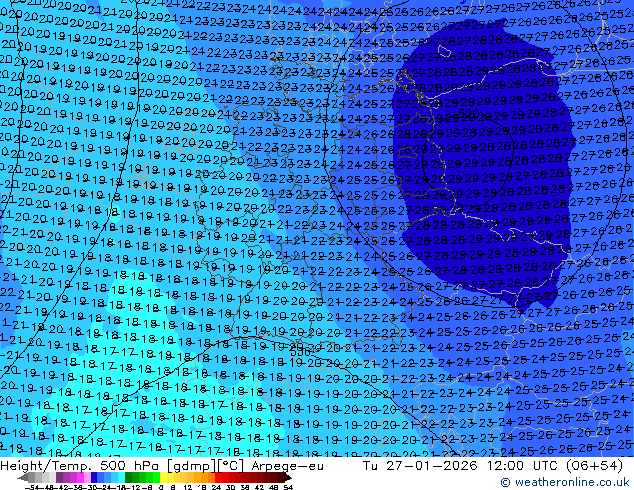Click the "500 hPa" pressure level label

click(x=131, y=466)
